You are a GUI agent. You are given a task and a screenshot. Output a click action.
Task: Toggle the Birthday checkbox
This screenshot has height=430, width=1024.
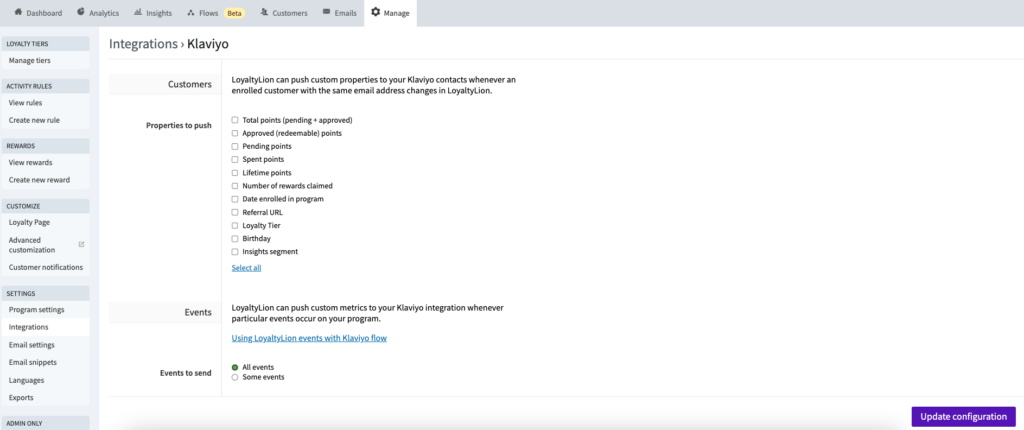pos(235,239)
